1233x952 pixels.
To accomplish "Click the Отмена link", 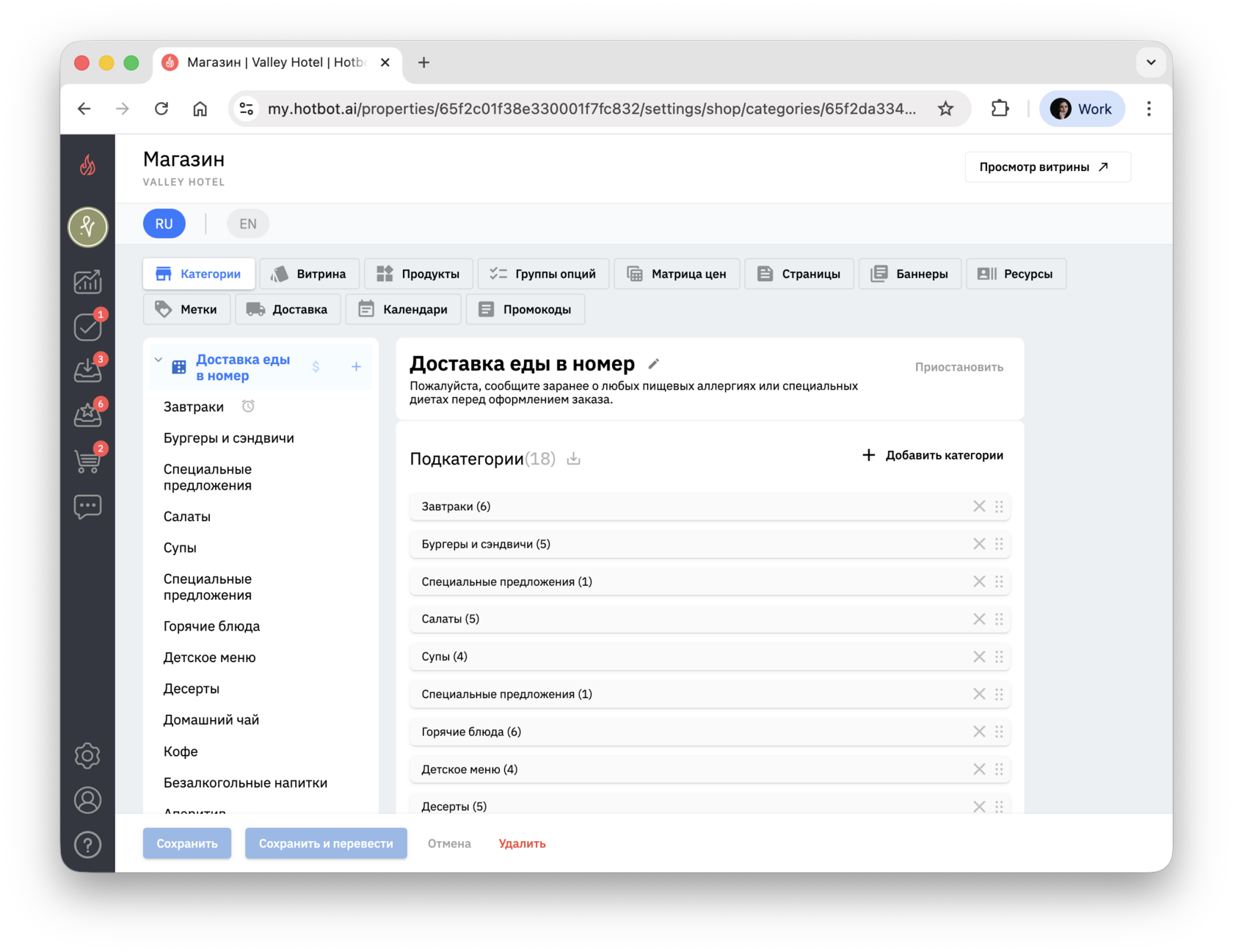I will [449, 843].
